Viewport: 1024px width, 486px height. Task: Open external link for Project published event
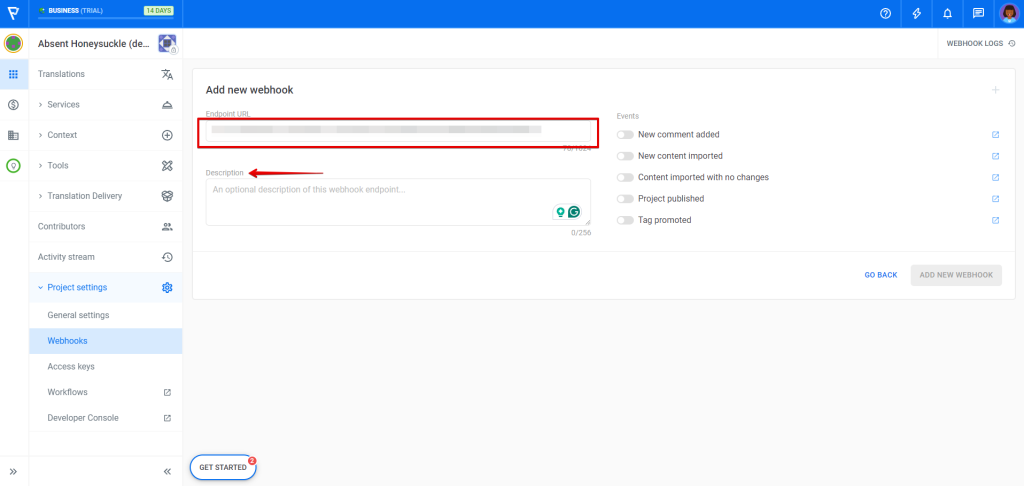tap(995, 198)
